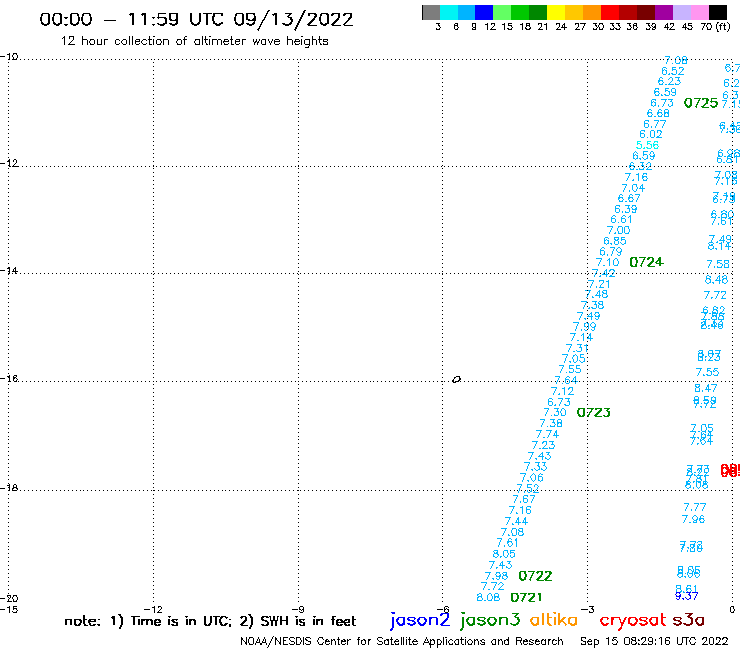Click the '24' label under the color legend
This screenshot has width=740, height=650.
point(561,27)
